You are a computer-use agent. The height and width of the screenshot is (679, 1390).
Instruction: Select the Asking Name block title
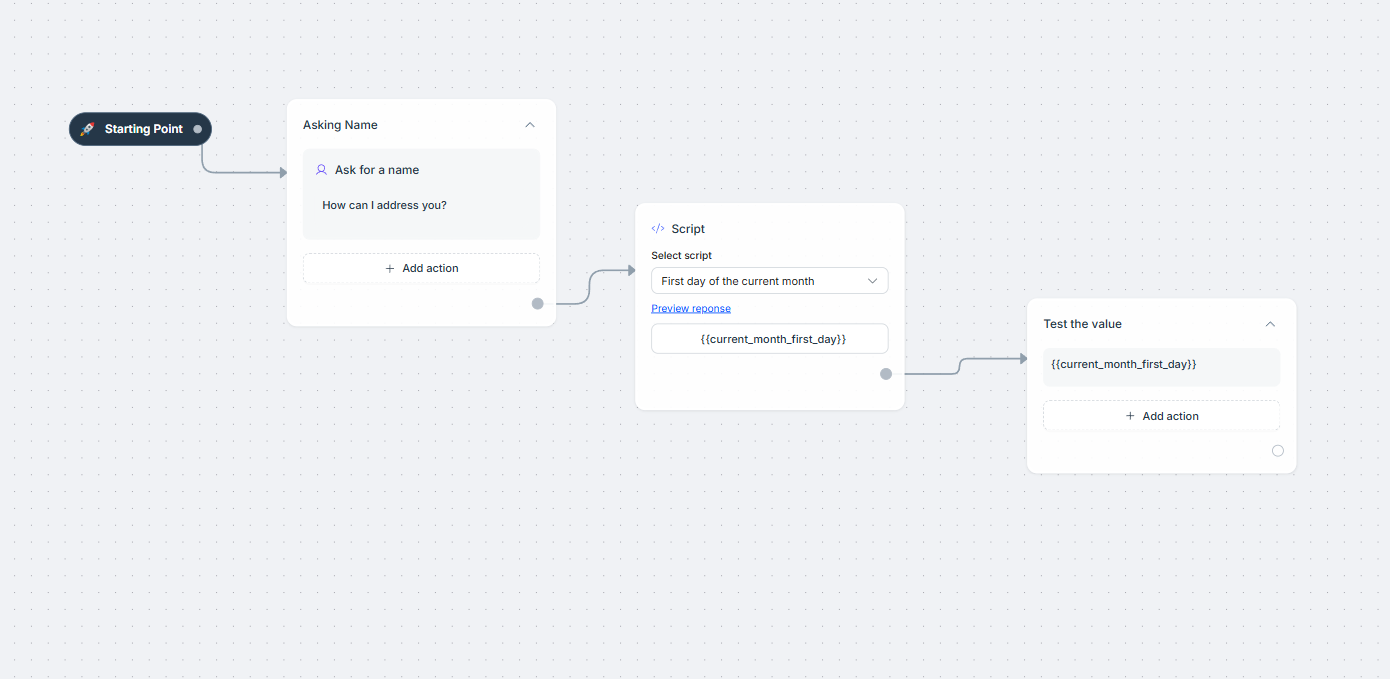(340, 125)
